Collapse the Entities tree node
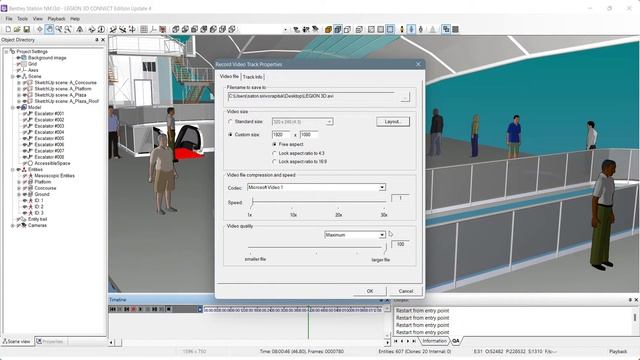The width and height of the screenshot is (640, 360). [13, 169]
